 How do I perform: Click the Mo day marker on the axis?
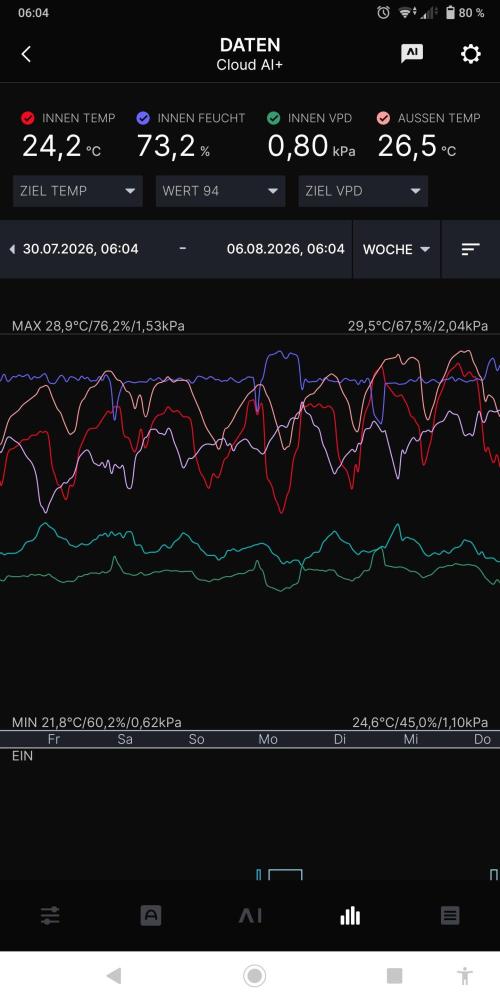coord(268,739)
